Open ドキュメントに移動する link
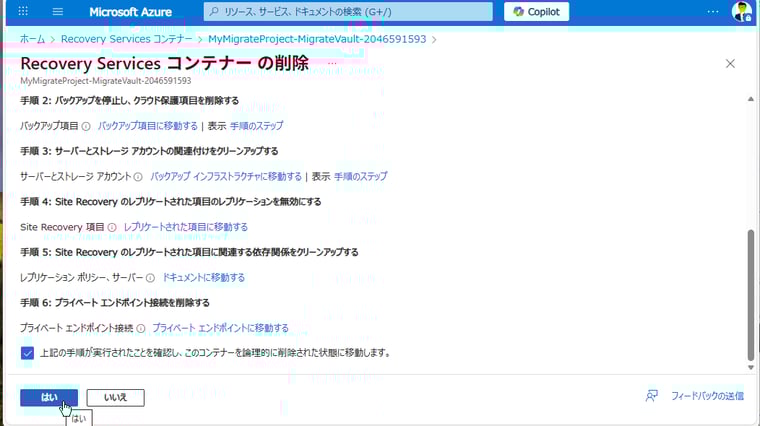 [x=203, y=278]
